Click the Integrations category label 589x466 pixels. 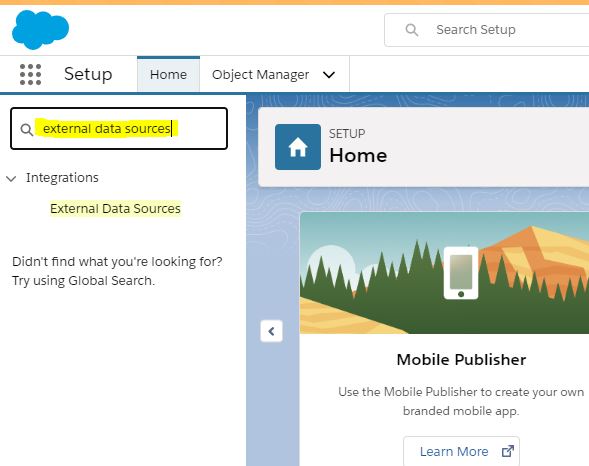(x=62, y=178)
